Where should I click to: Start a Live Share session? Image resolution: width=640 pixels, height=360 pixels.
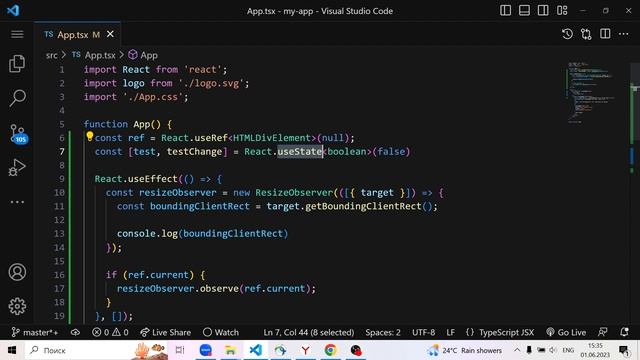165,332
